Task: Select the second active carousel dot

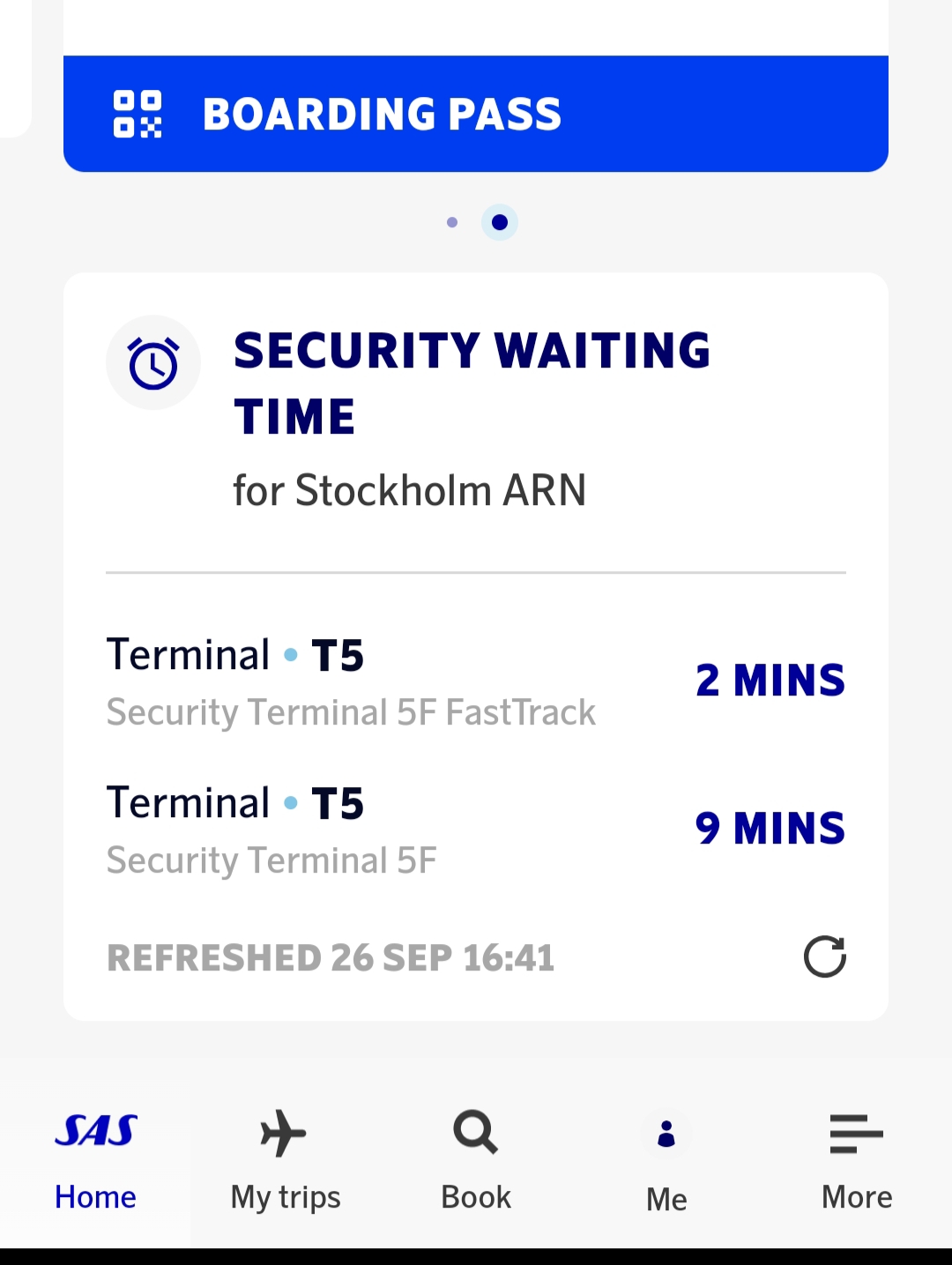Action: tap(500, 222)
